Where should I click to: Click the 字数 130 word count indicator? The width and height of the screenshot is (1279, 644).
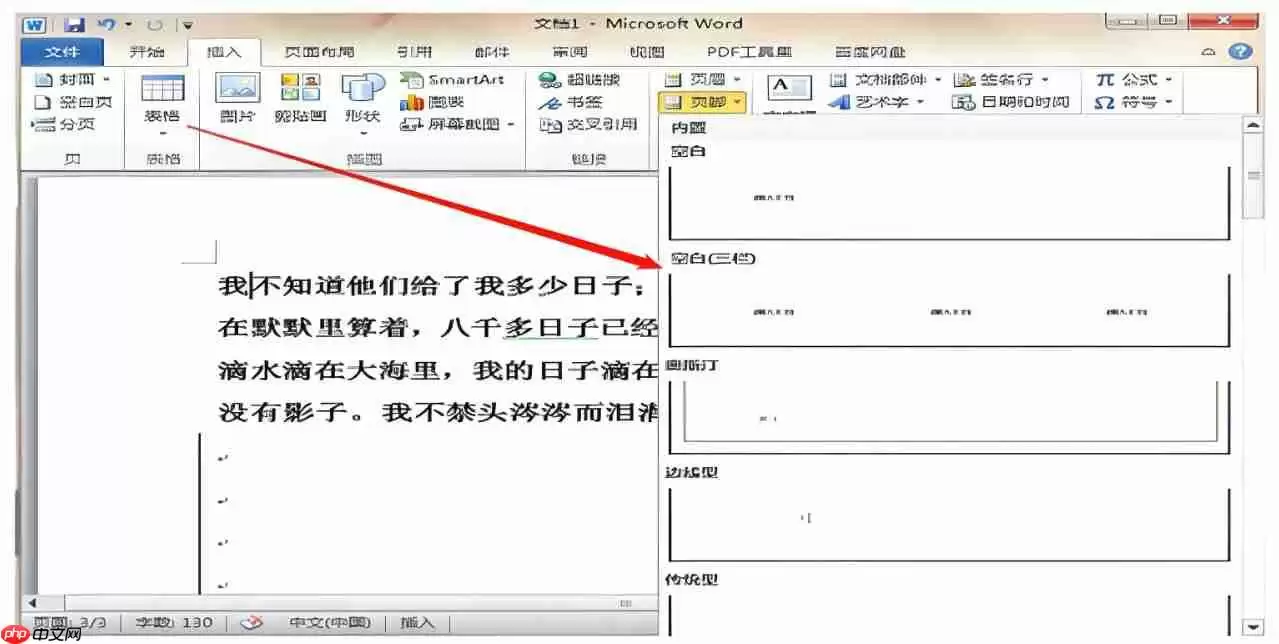pos(175,621)
